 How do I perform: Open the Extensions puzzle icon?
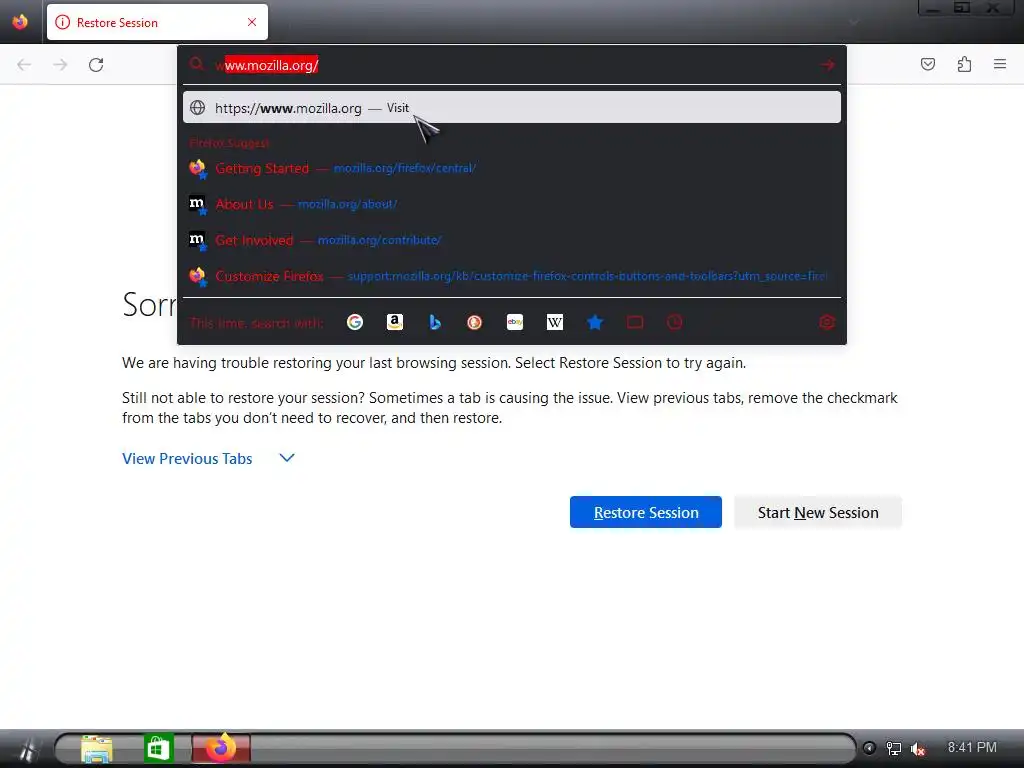(x=964, y=64)
